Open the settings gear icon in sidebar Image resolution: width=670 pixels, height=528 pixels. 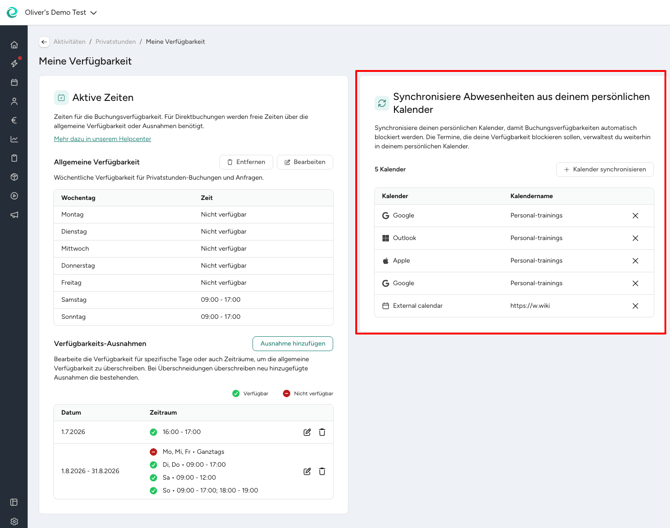(x=14, y=521)
